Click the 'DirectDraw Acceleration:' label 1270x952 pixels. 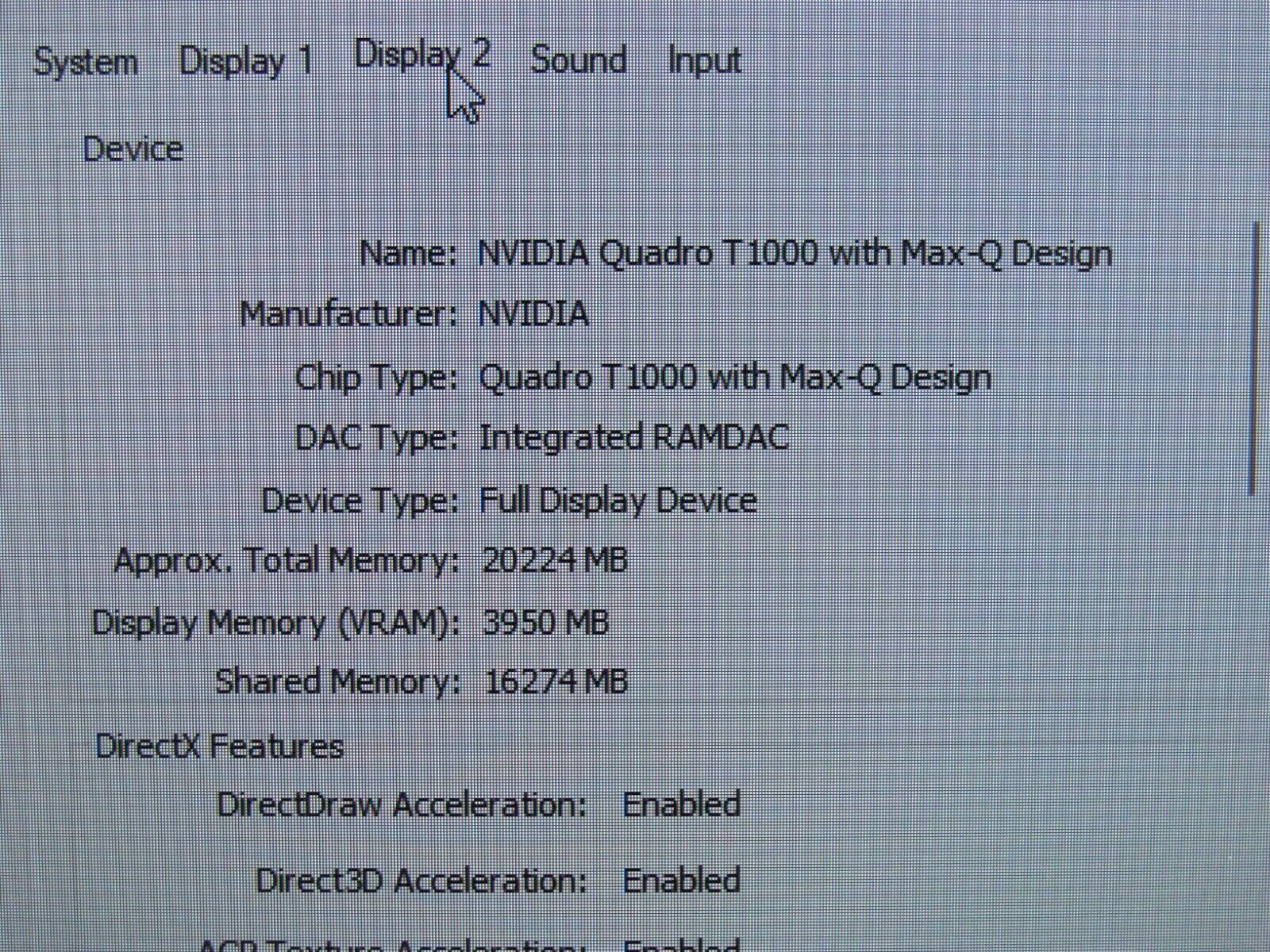coord(402,804)
